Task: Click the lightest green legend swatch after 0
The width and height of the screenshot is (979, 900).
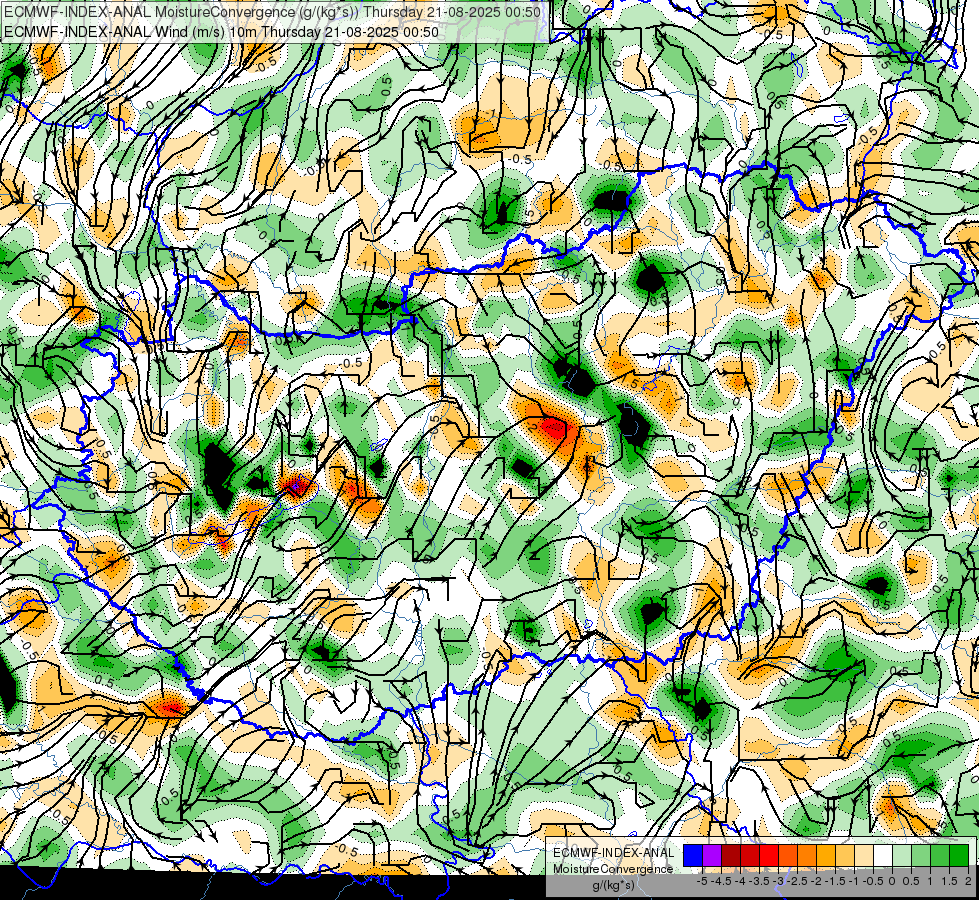Action: [902, 855]
